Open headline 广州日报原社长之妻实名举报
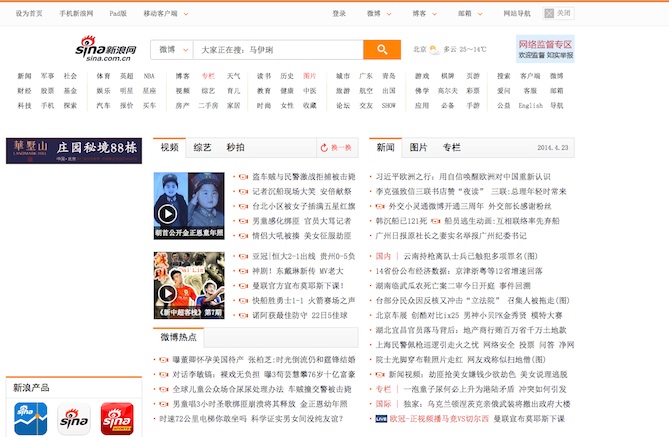 tap(451, 236)
